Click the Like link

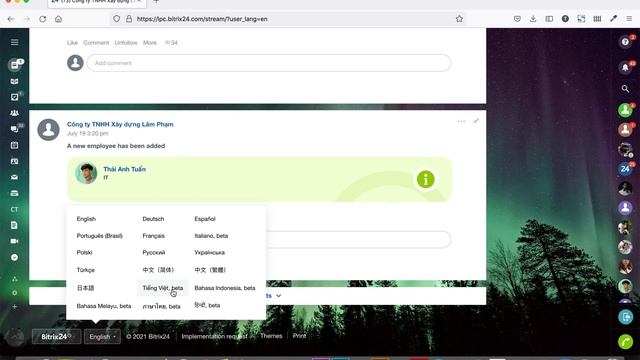tap(72, 42)
